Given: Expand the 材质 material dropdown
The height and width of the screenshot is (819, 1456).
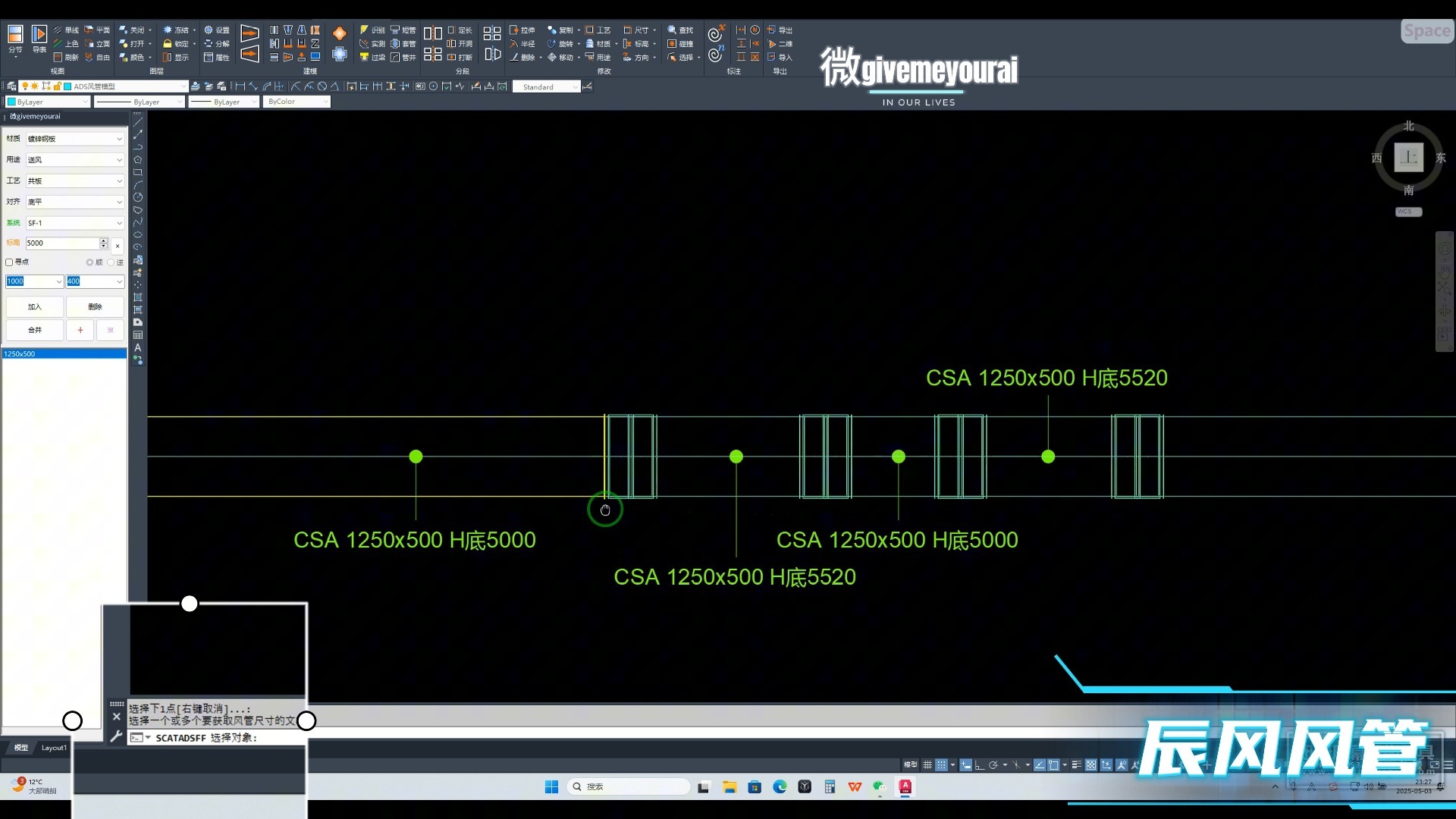Looking at the screenshot, I should pyautogui.click(x=119, y=139).
